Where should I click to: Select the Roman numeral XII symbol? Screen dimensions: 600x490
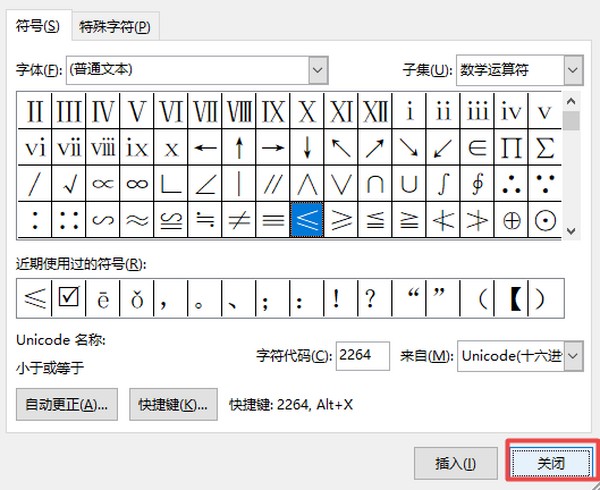(x=375, y=111)
